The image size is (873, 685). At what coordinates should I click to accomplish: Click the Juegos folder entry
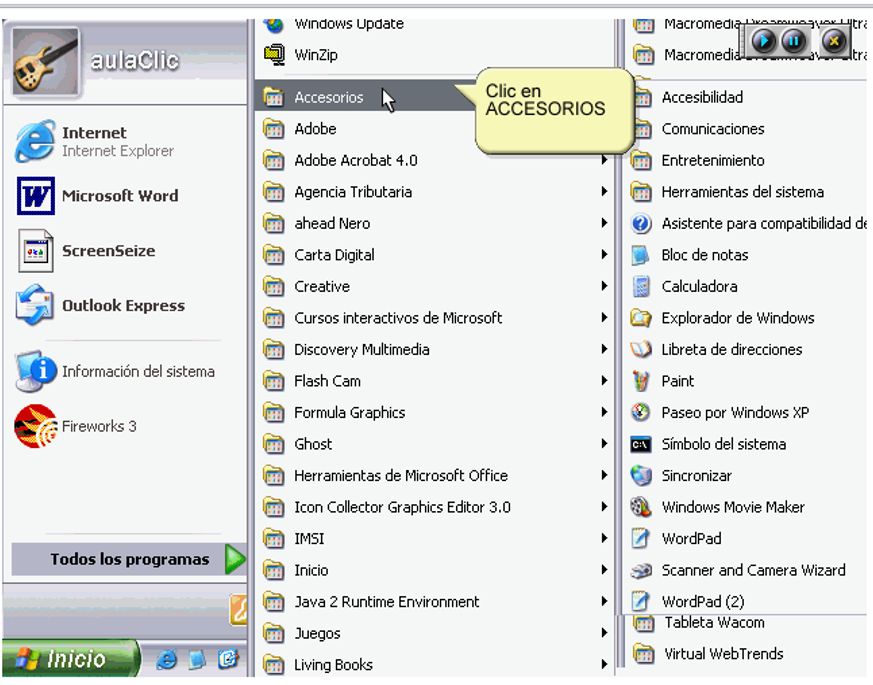[x=435, y=633]
